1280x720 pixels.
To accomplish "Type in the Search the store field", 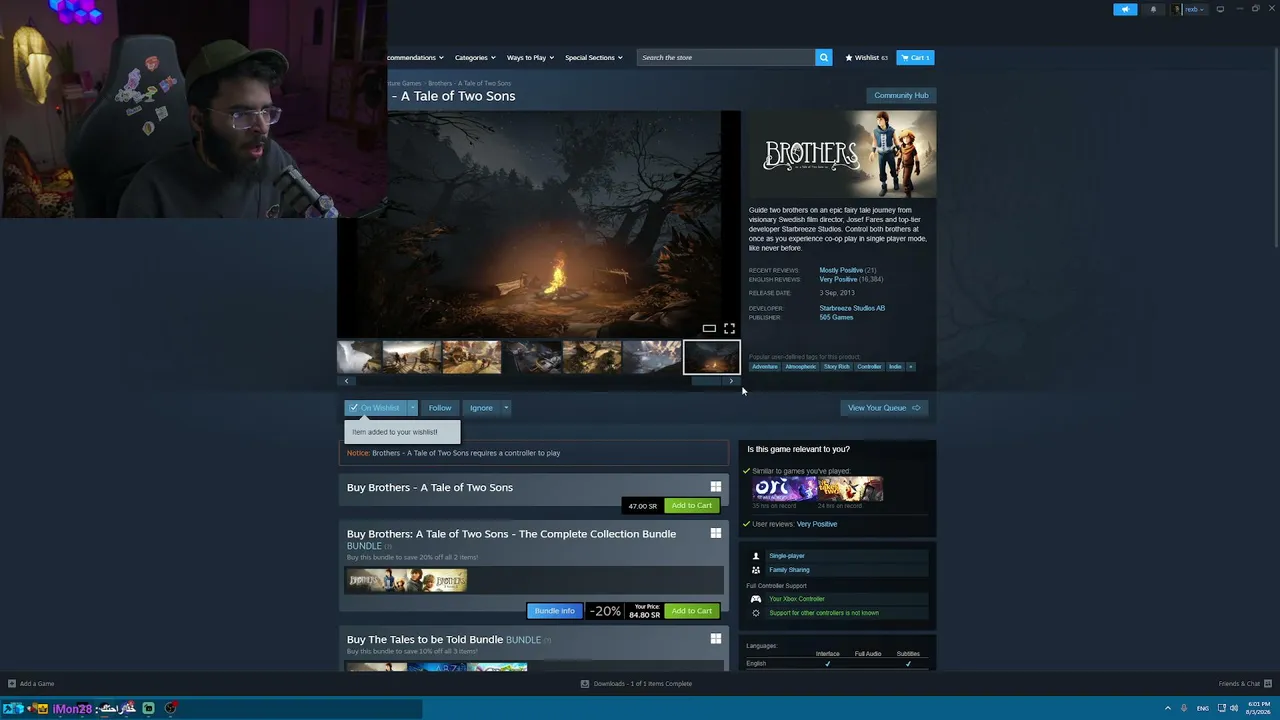I will click(x=726, y=58).
